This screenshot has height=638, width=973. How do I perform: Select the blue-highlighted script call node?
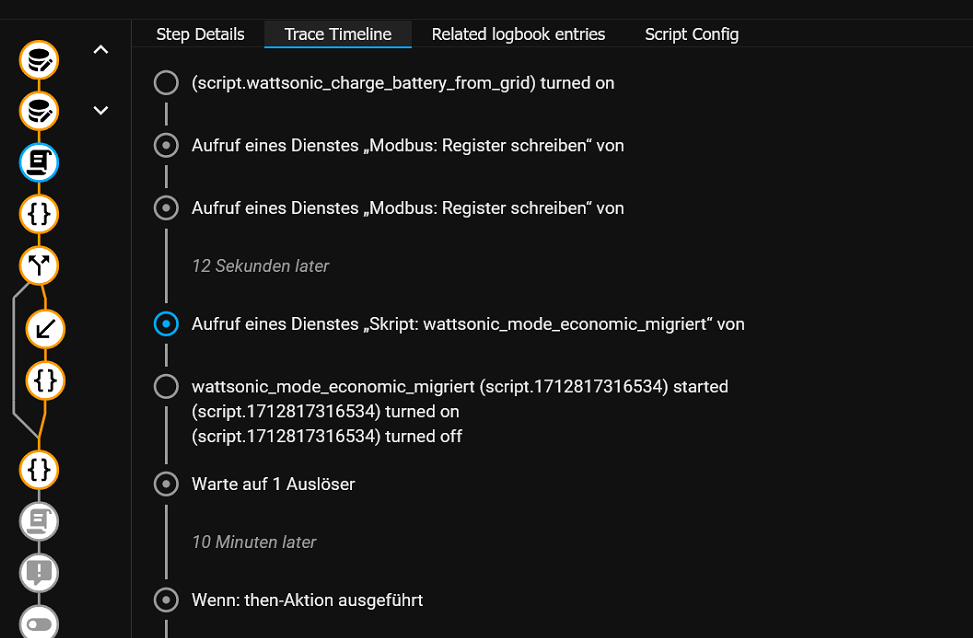pyautogui.click(x=39, y=163)
